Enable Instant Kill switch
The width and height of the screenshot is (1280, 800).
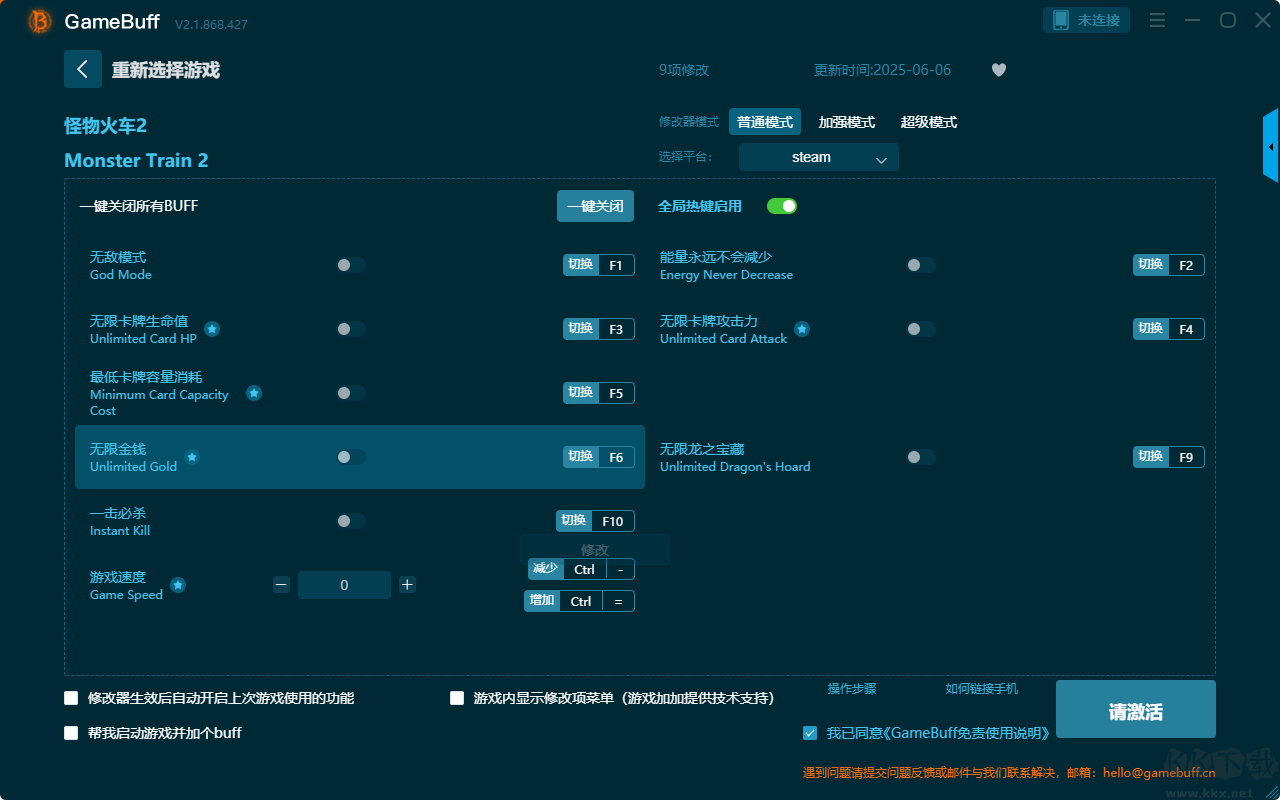pyautogui.click(x=351, y=521)
